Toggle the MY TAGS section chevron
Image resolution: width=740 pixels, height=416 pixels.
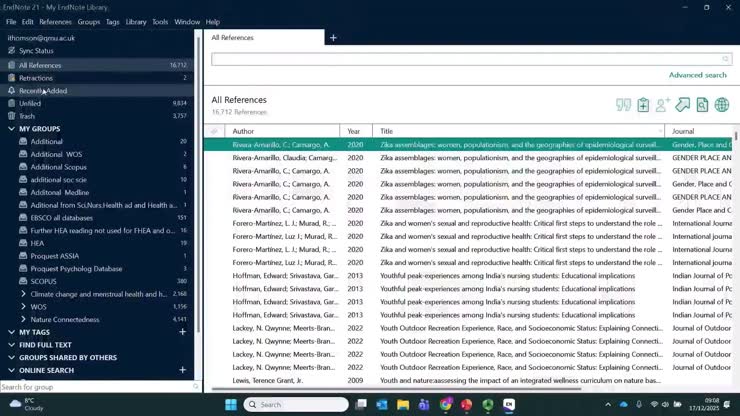coord(11,332)
